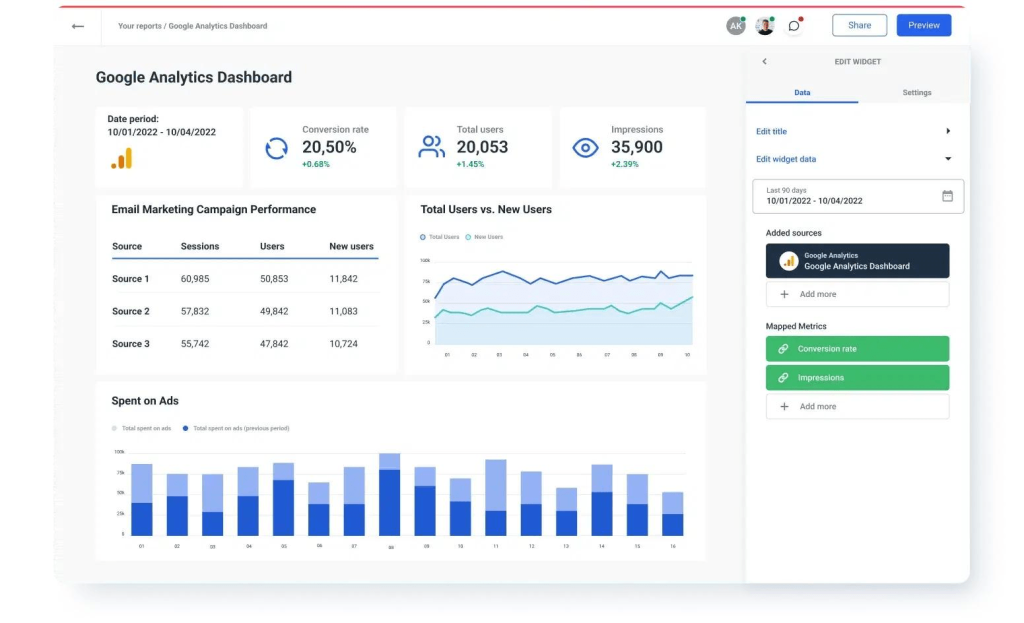Click the 10,724 new users cell

pos(343,343)
